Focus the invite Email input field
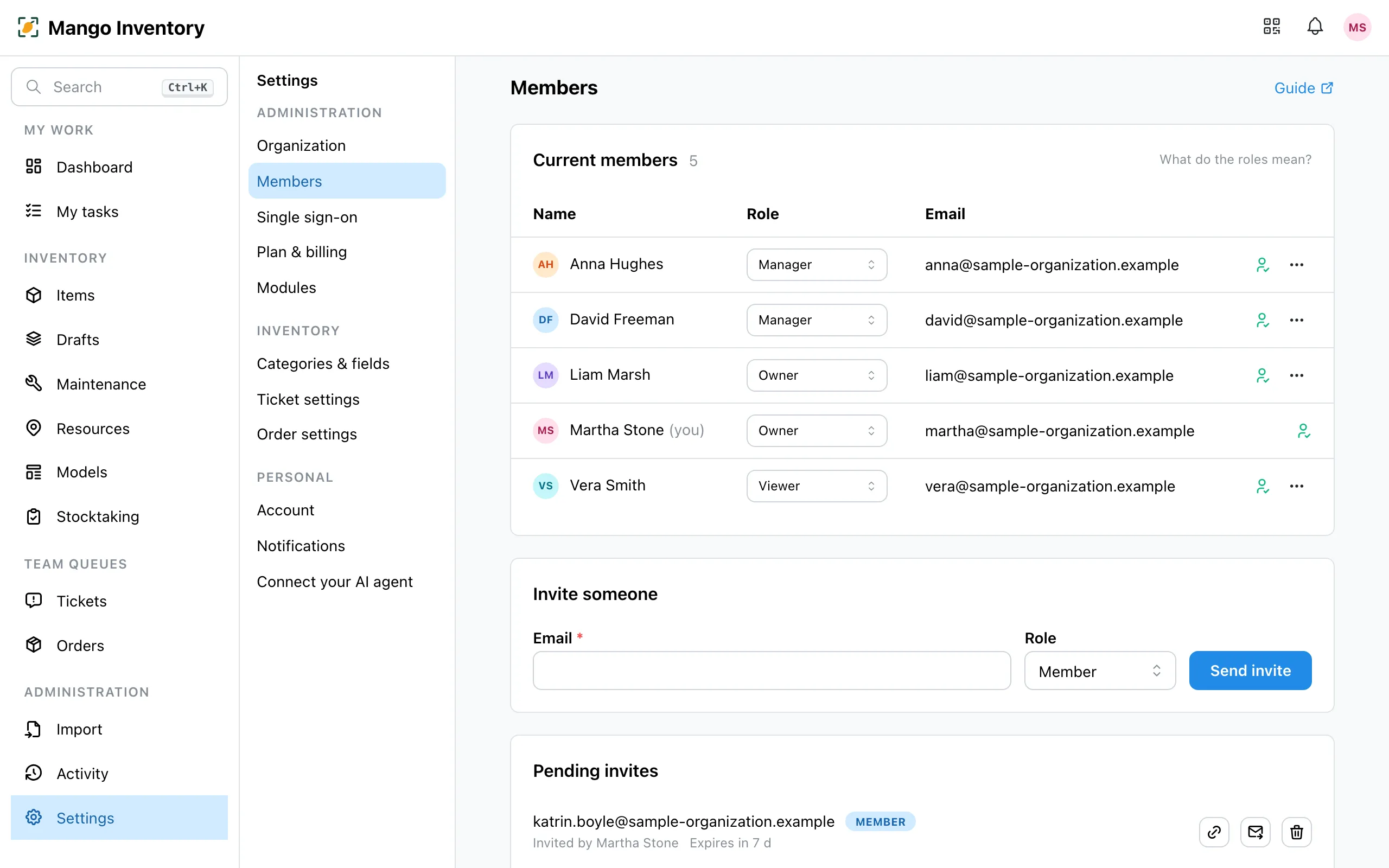The width and height of the screenshot is (1389, 868). [x=772, y=671]
